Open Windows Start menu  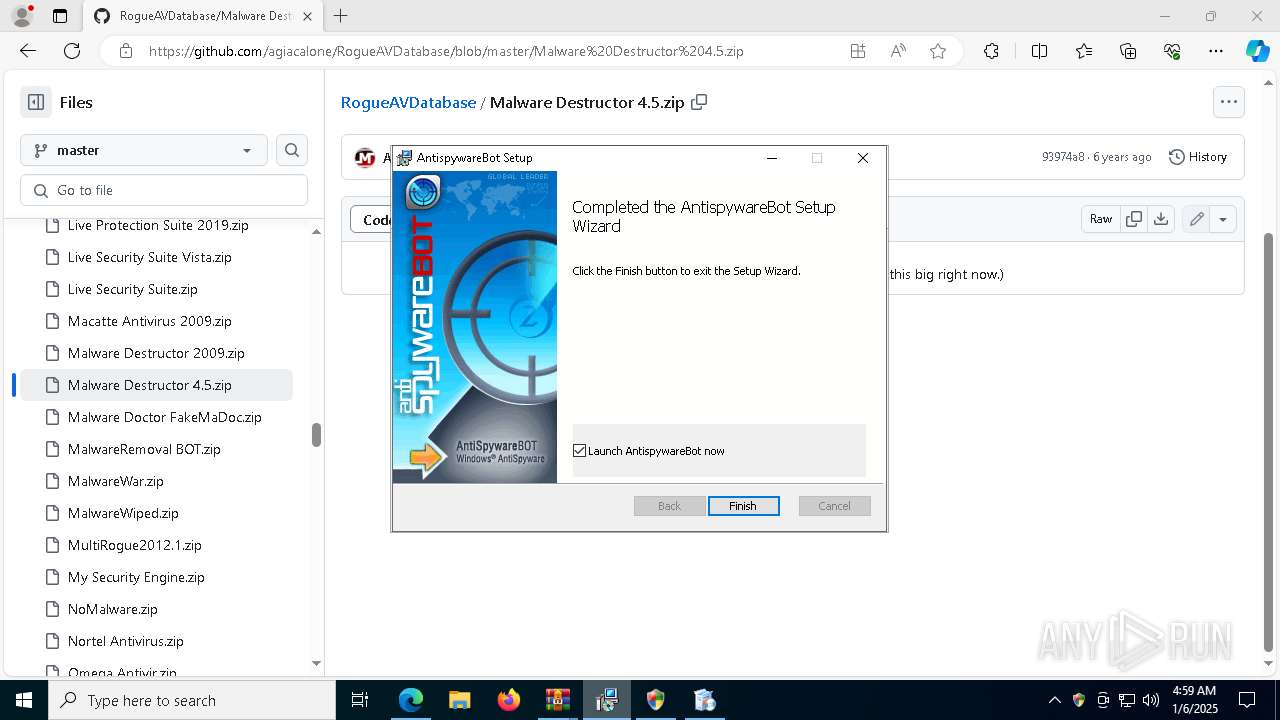click(24, 700)
